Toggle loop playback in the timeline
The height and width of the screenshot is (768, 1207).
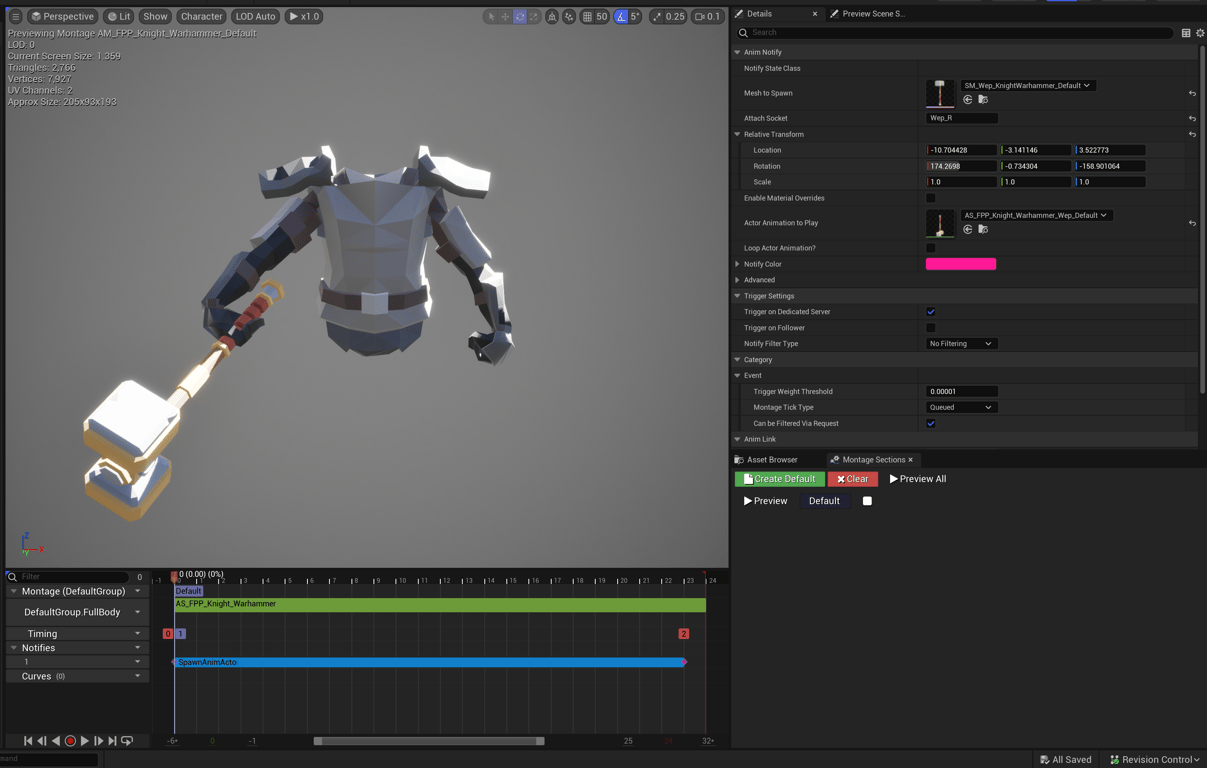[127, 741]
